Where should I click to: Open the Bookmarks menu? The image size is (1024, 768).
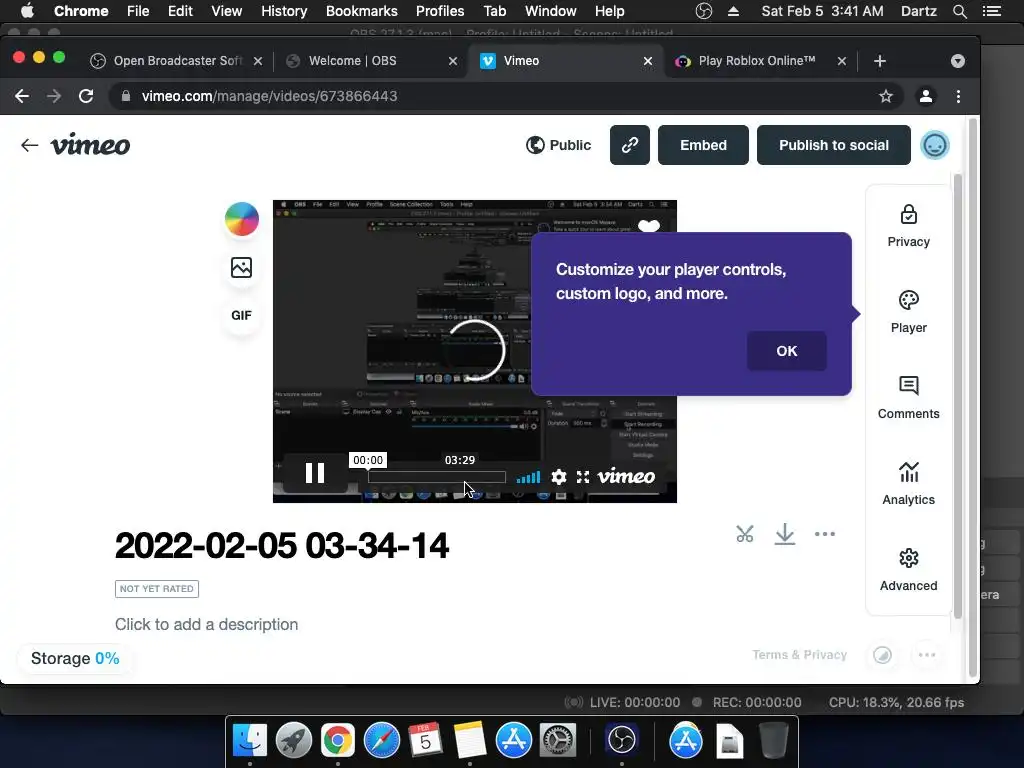(x=361, y=11)
